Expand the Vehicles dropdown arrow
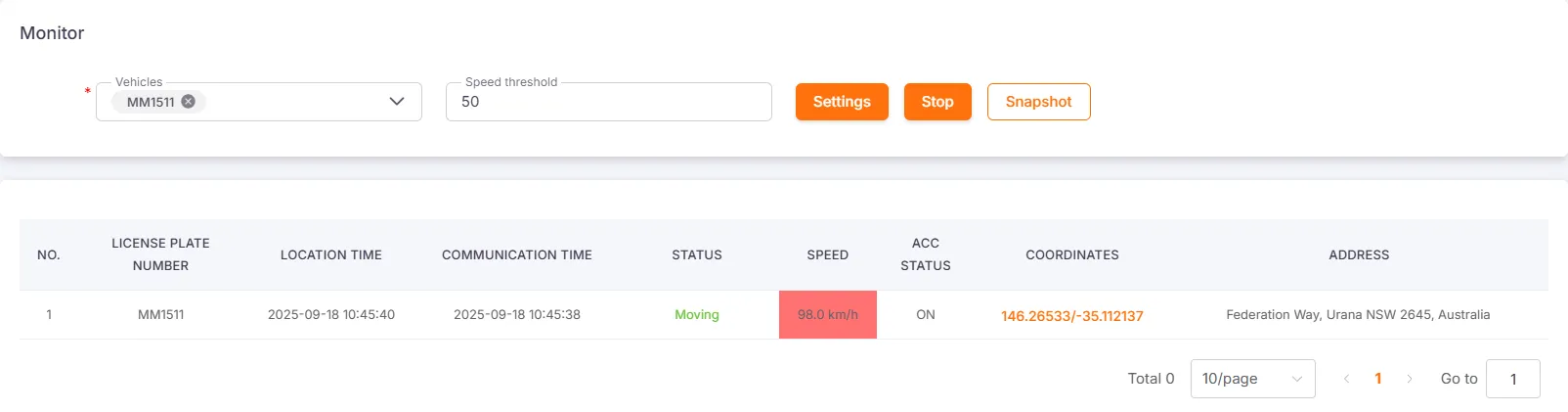This screenshot has height=412, width=1568. pos(397,102)
